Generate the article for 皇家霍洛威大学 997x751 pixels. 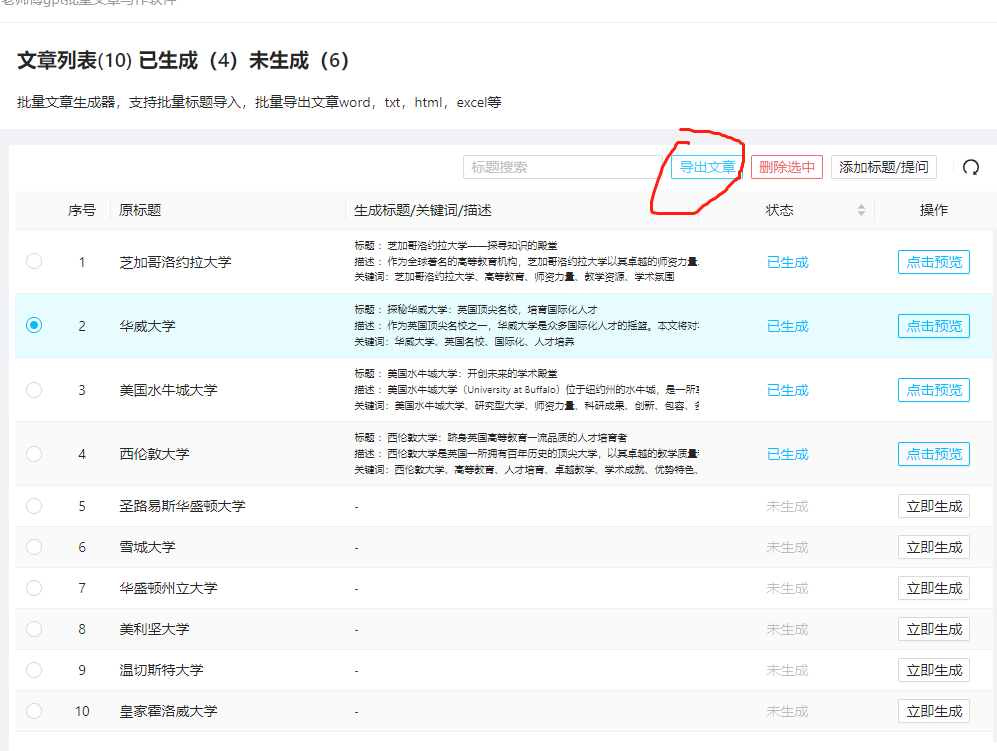933,710
